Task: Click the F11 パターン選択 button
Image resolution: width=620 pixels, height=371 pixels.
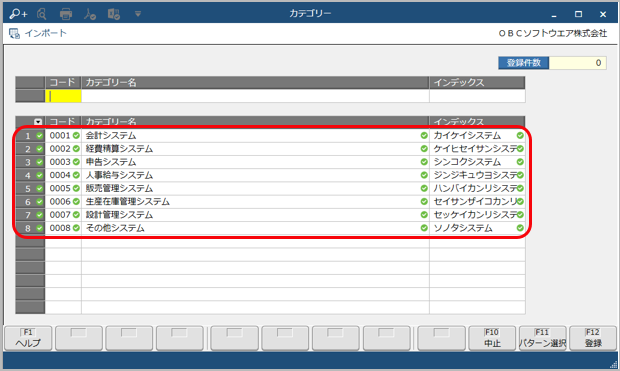Action: coord(542,338)
